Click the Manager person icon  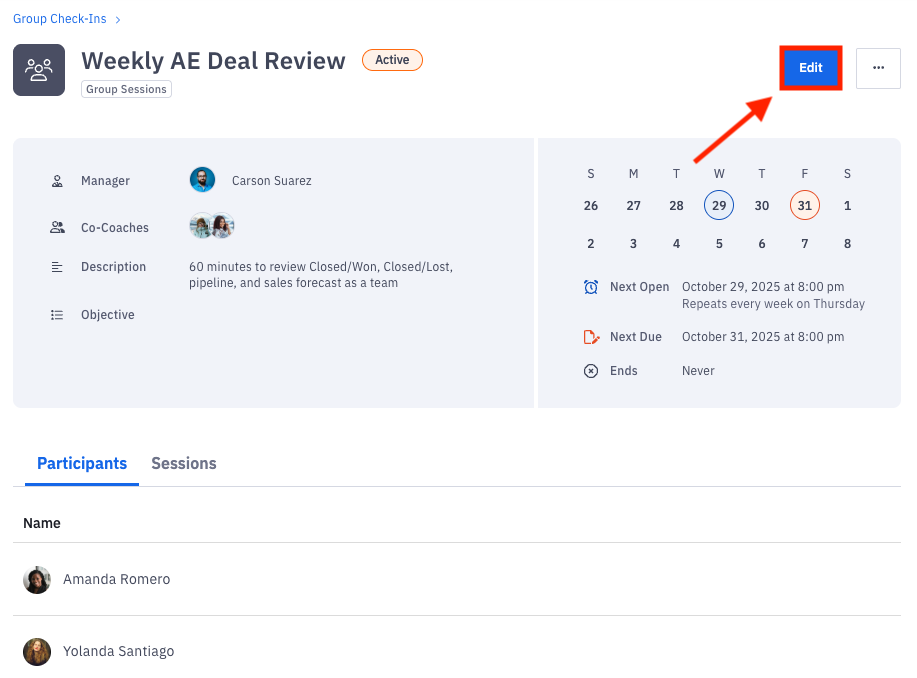(57, 181)
